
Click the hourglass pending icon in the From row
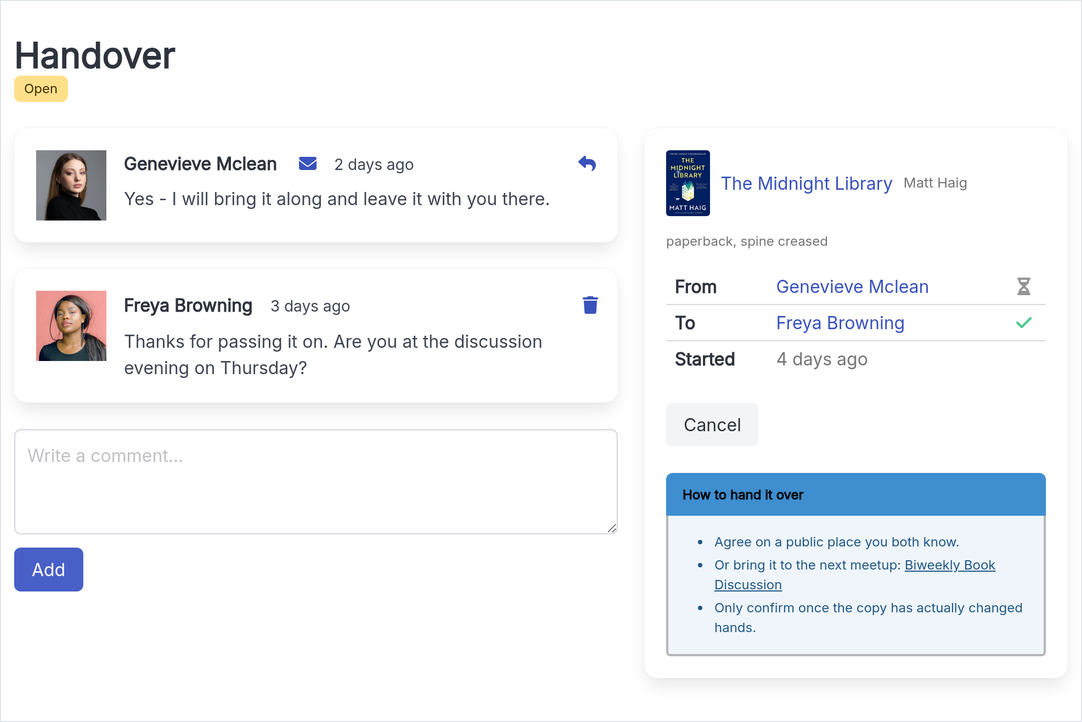[1023, 286]
